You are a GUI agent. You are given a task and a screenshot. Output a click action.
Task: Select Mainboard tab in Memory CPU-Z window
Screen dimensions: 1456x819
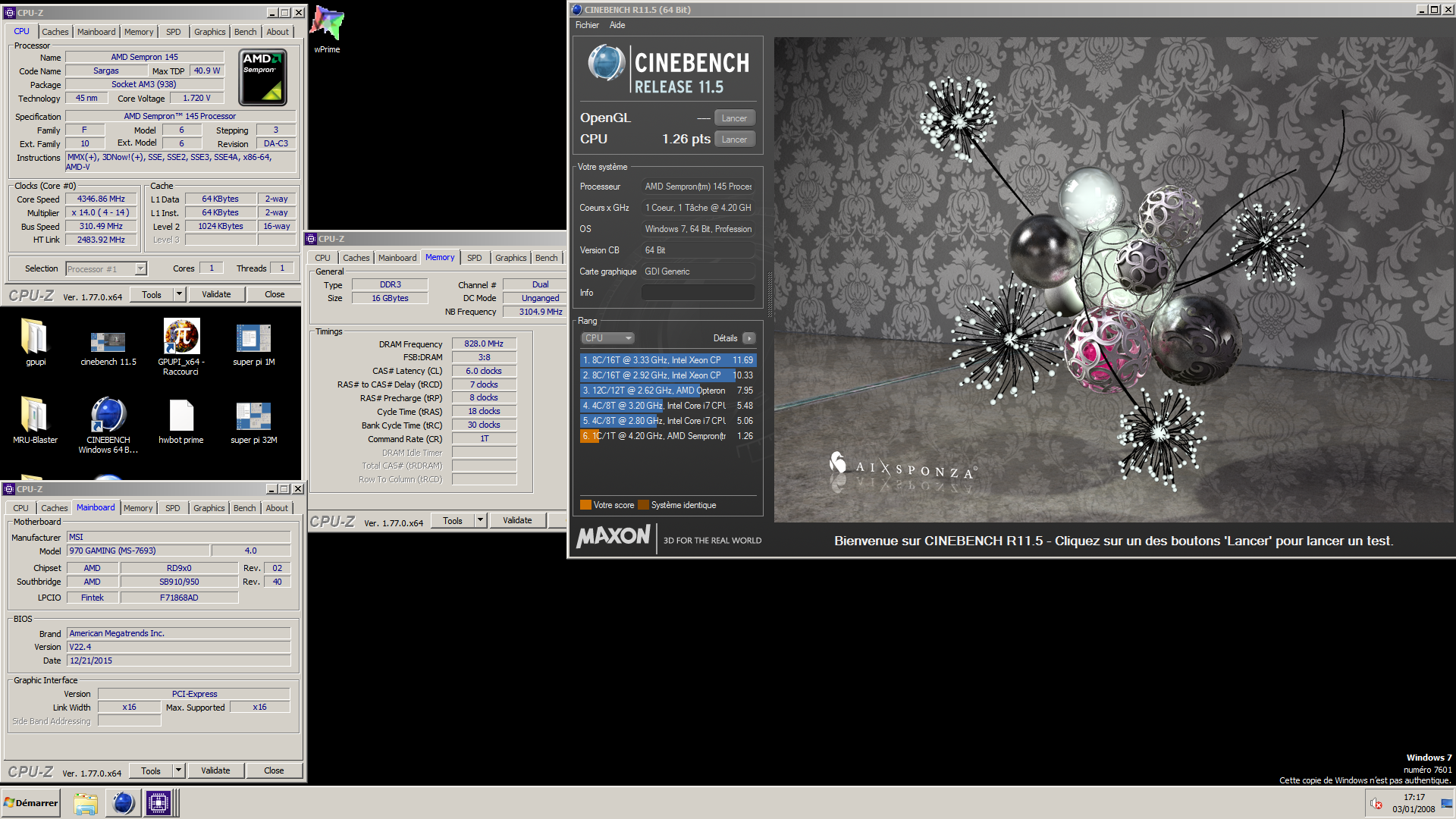(397, 258)
